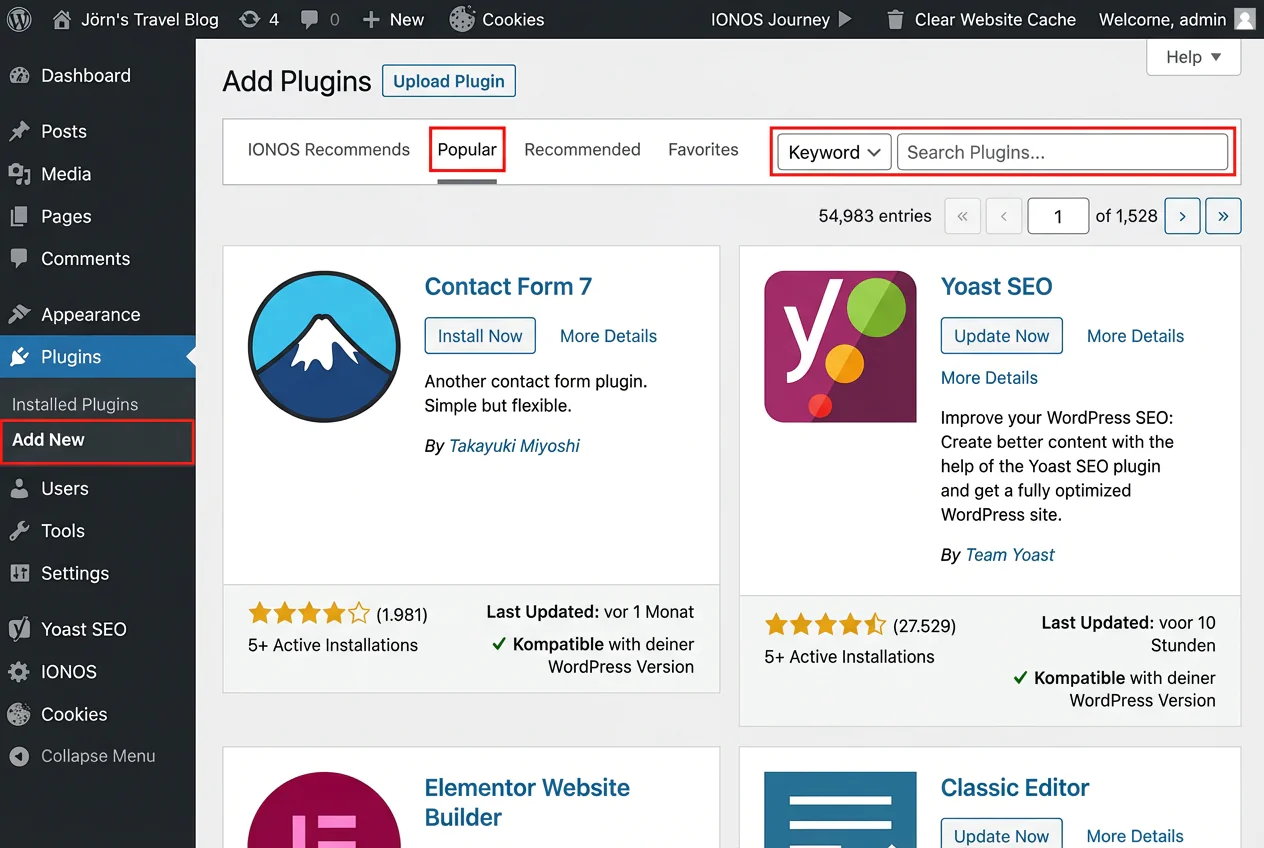Open More Details beside Yoast SEO Update Now
The width and height of the screenshot is (1264, 848).
(x=1135, y=336)
